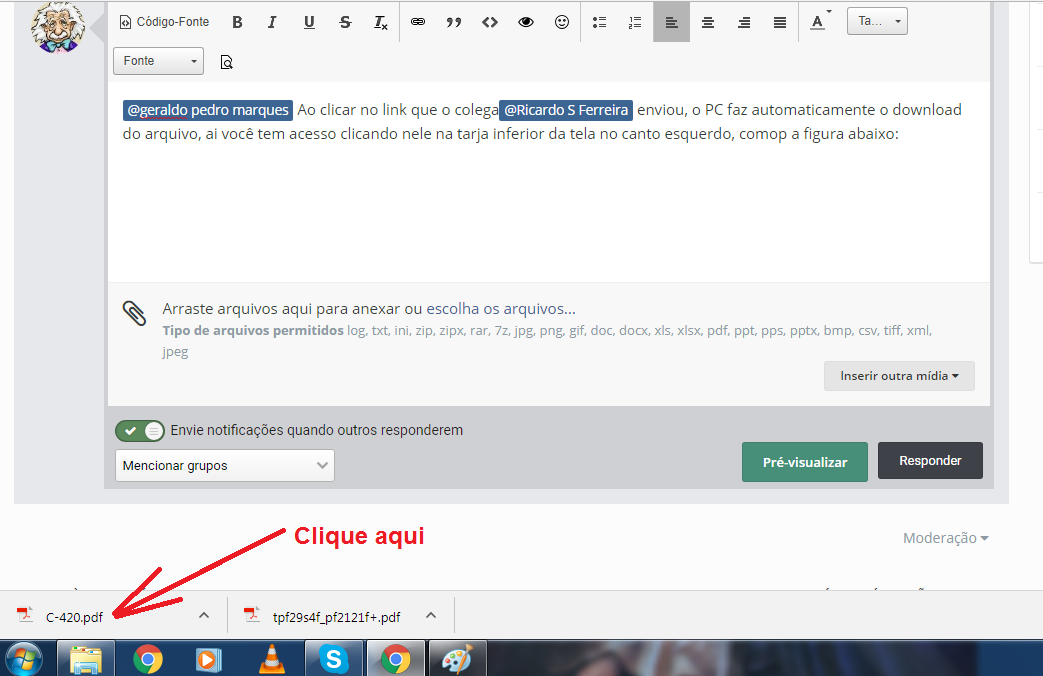
Task: Align text to the left
Action: click(671, 22)
